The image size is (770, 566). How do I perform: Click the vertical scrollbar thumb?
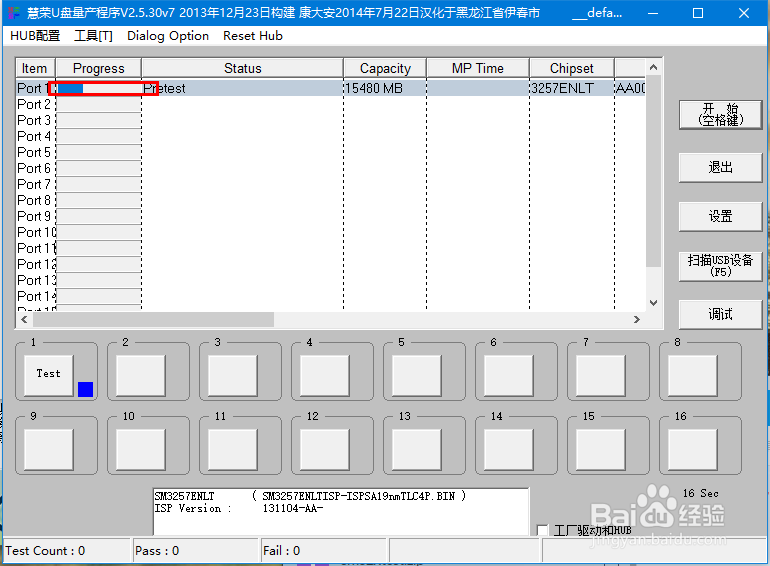coord(653,171)
